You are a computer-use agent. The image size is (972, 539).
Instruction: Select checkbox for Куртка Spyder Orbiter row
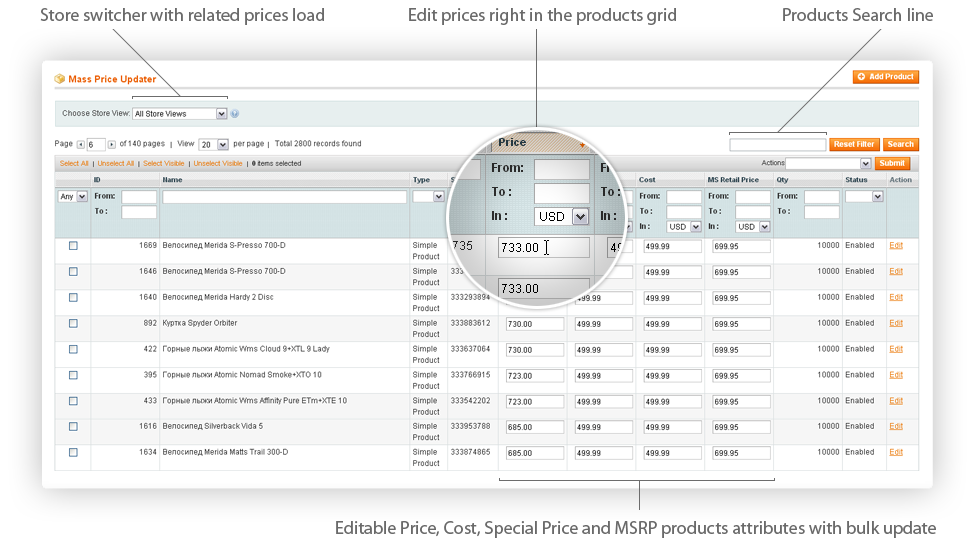73,323
